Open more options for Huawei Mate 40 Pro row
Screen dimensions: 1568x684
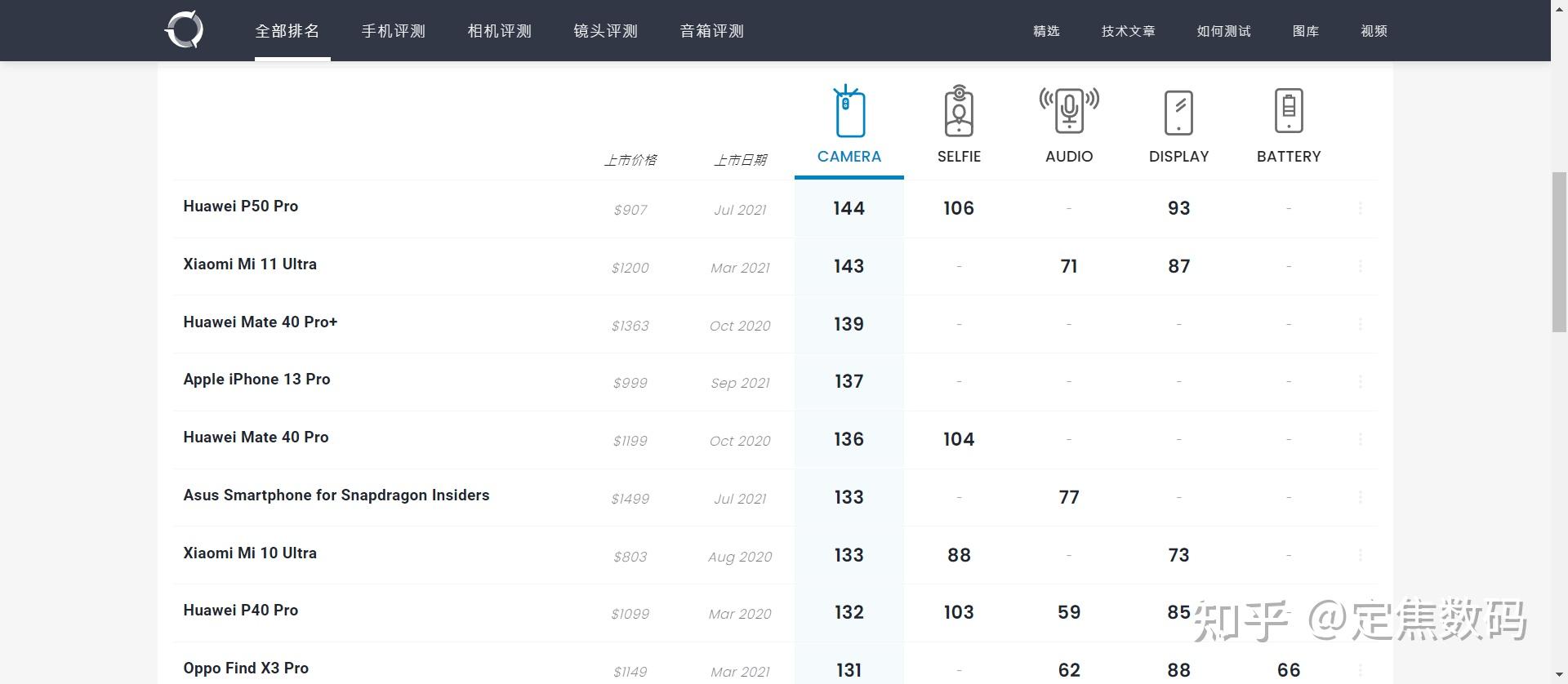[x=1360, y=439]
